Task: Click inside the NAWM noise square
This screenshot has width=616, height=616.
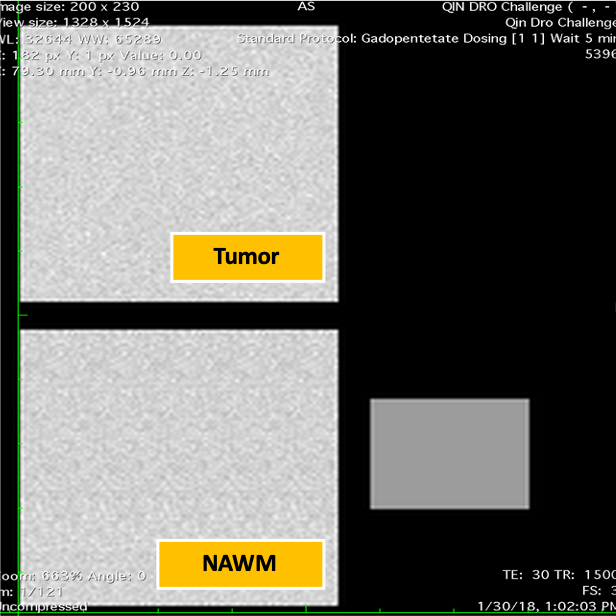Action: tap(150, 440)
